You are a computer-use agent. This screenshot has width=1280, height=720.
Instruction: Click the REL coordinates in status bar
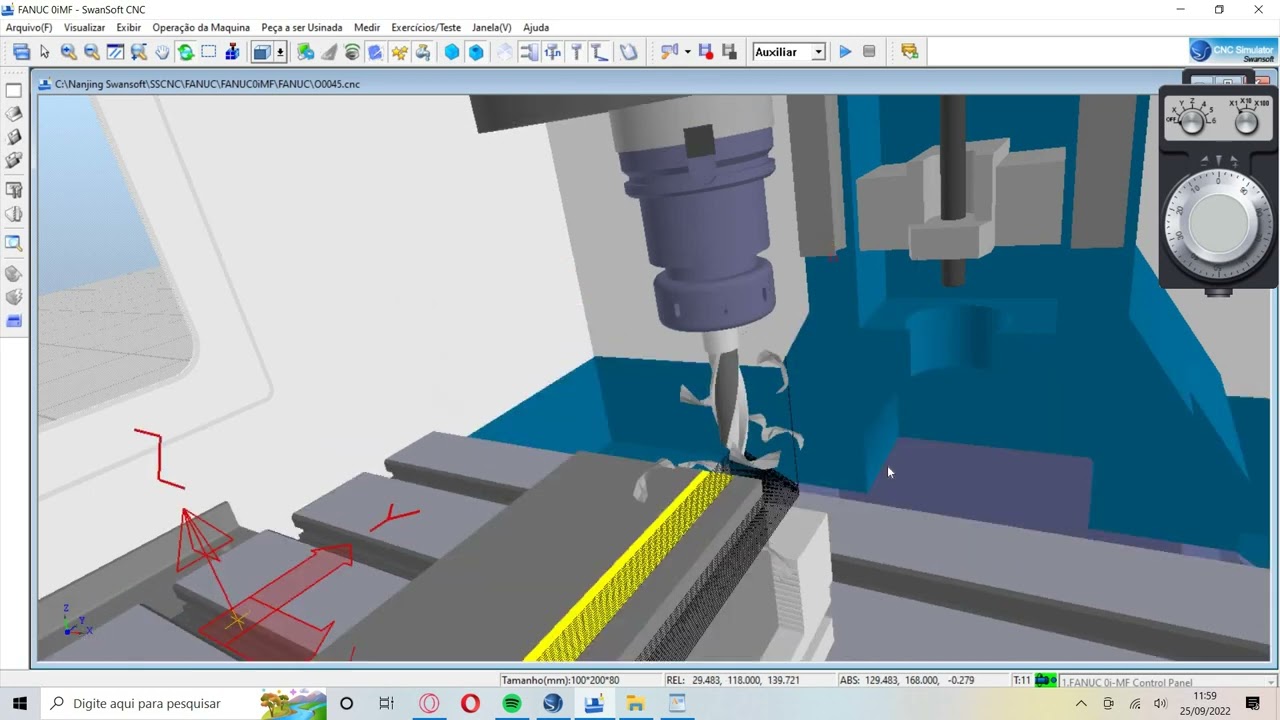coord(732,681)
